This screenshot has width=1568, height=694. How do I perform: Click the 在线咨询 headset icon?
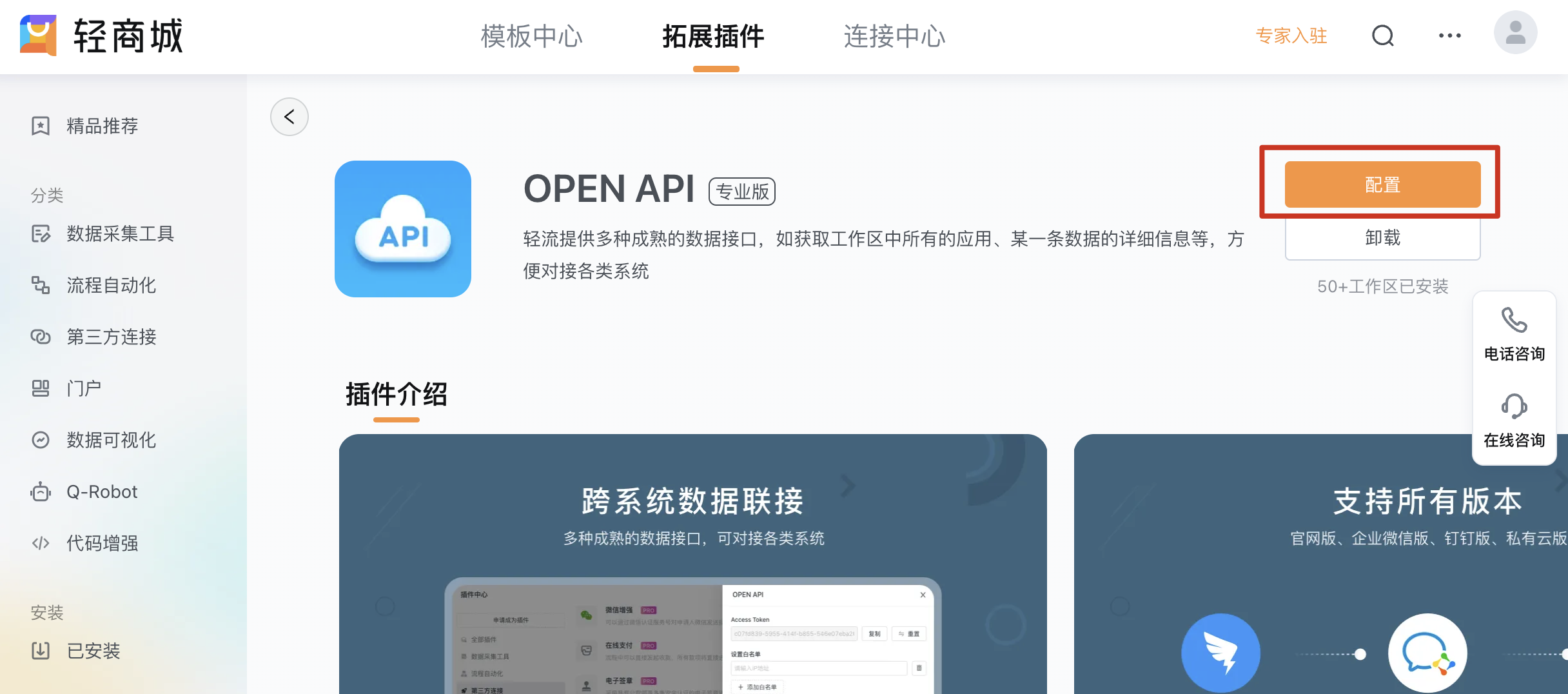pos(1514,406)
